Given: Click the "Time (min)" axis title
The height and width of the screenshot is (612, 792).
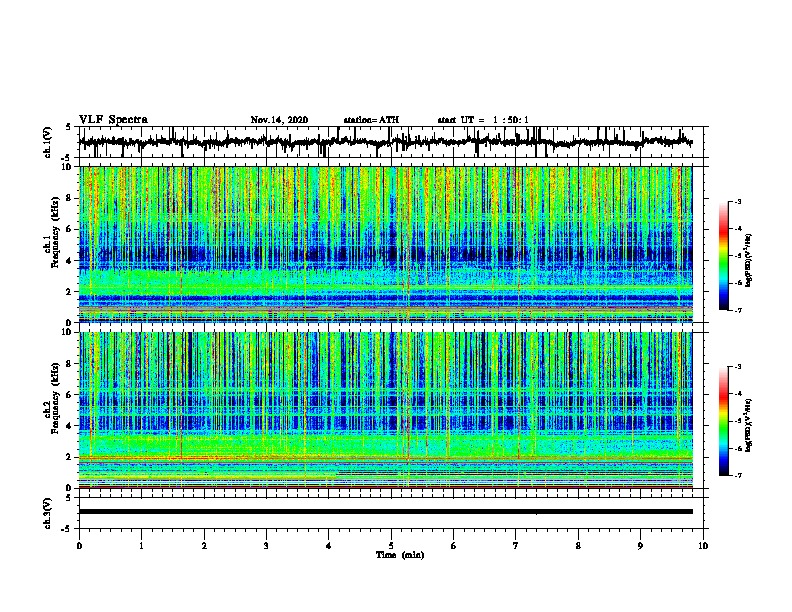Looking at the screenshot, I should pyautogui.click(x=400, y=555).
